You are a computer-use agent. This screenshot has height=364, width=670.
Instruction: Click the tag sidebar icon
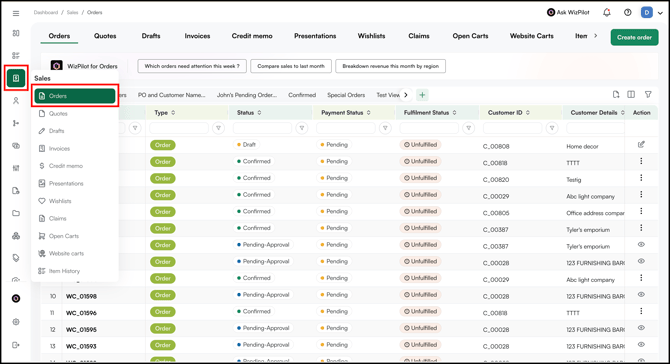tap(16, 258)
